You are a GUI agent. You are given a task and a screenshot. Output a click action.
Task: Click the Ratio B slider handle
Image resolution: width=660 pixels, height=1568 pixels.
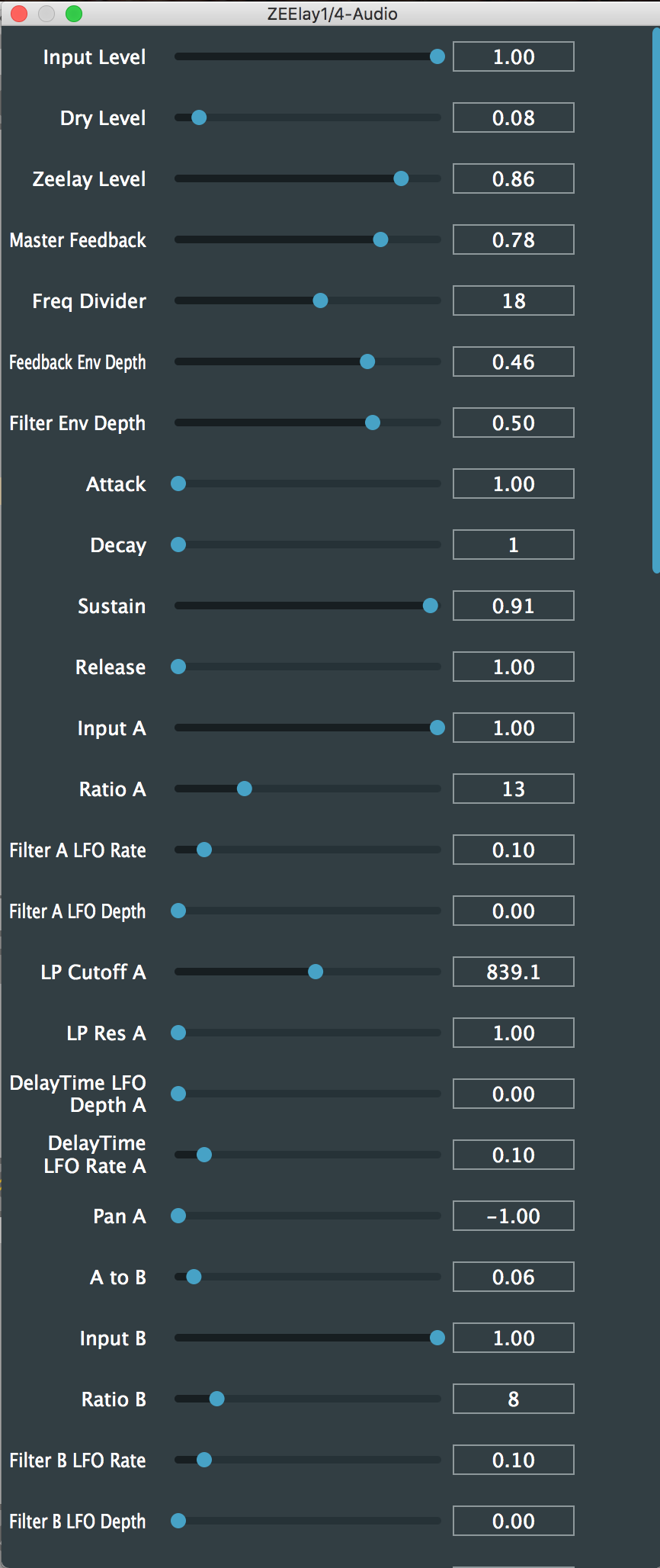tap(217, 1399)
